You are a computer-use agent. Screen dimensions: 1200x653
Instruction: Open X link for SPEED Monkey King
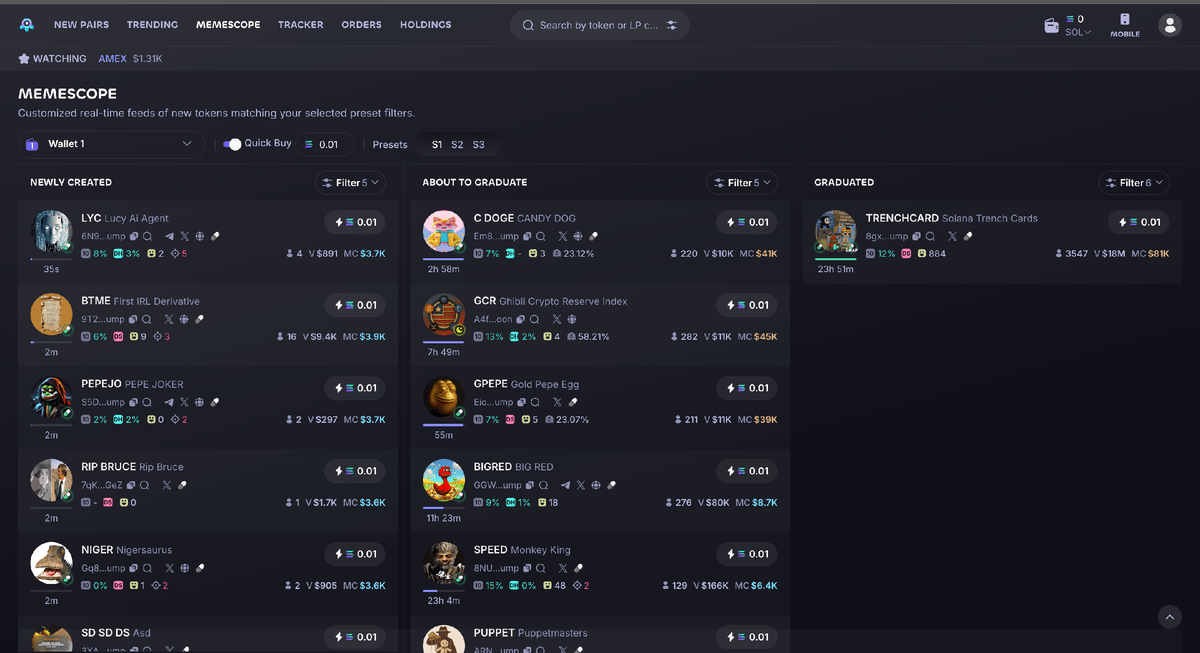point(562,568)
